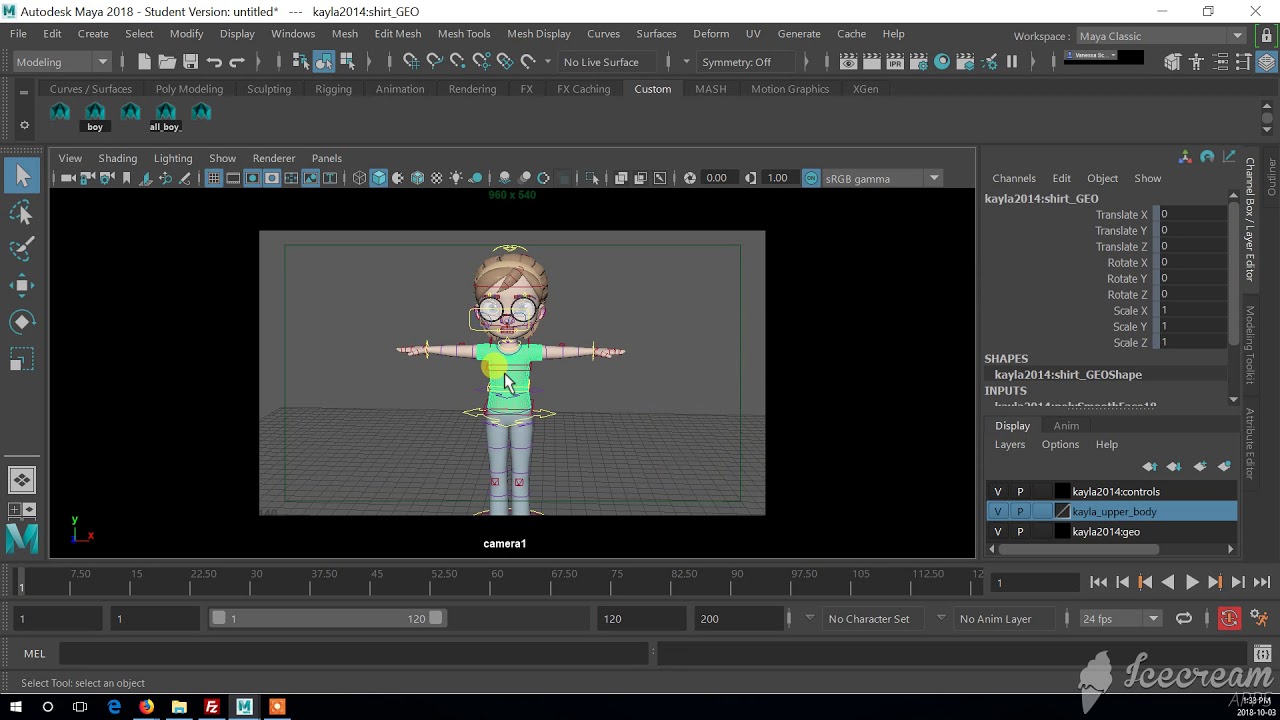The height and width of the screenshot is (720, 1280).
Task: Open the Deform menu
Action: point(711,34)
